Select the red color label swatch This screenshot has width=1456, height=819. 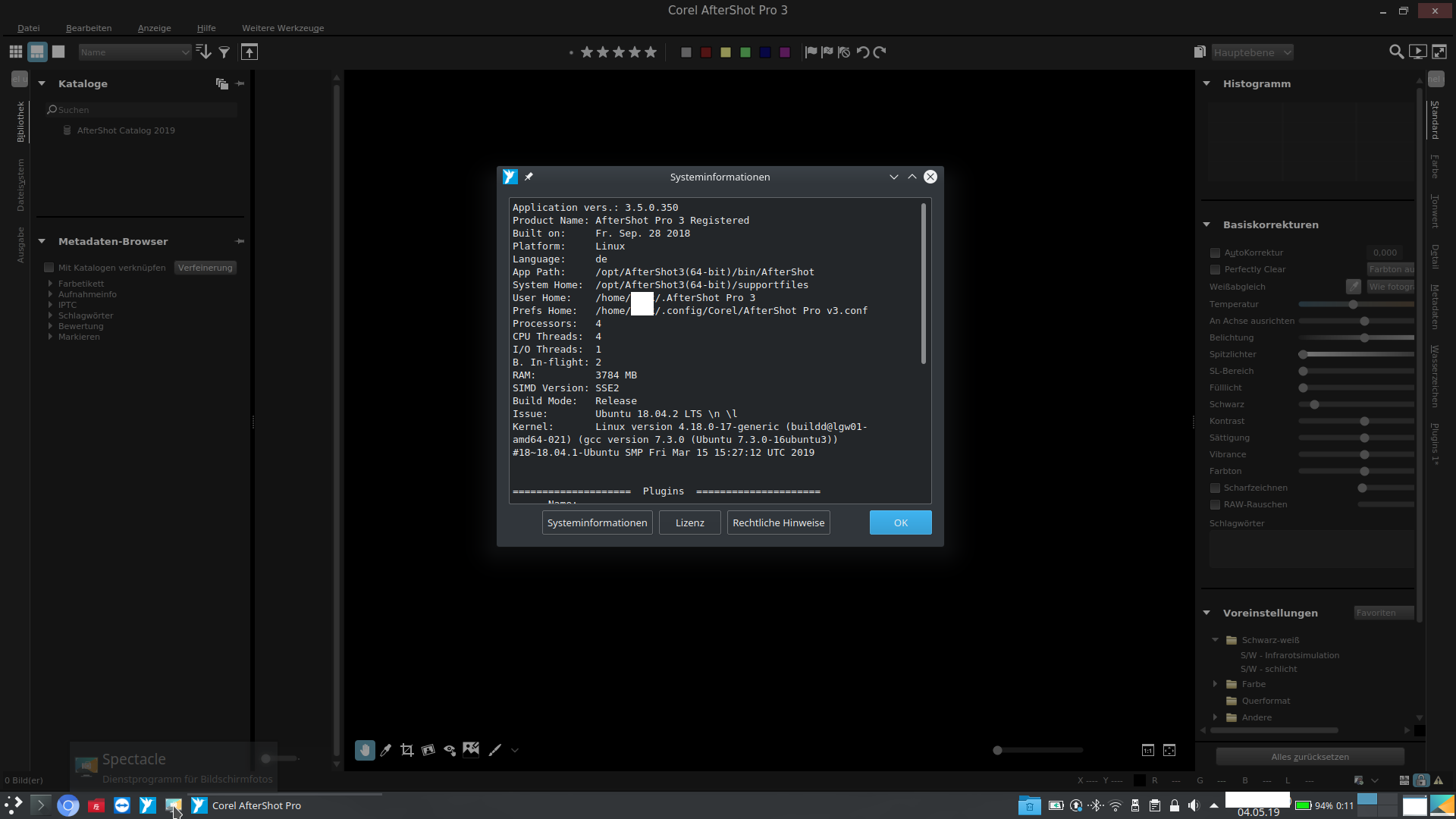point(706,52)
